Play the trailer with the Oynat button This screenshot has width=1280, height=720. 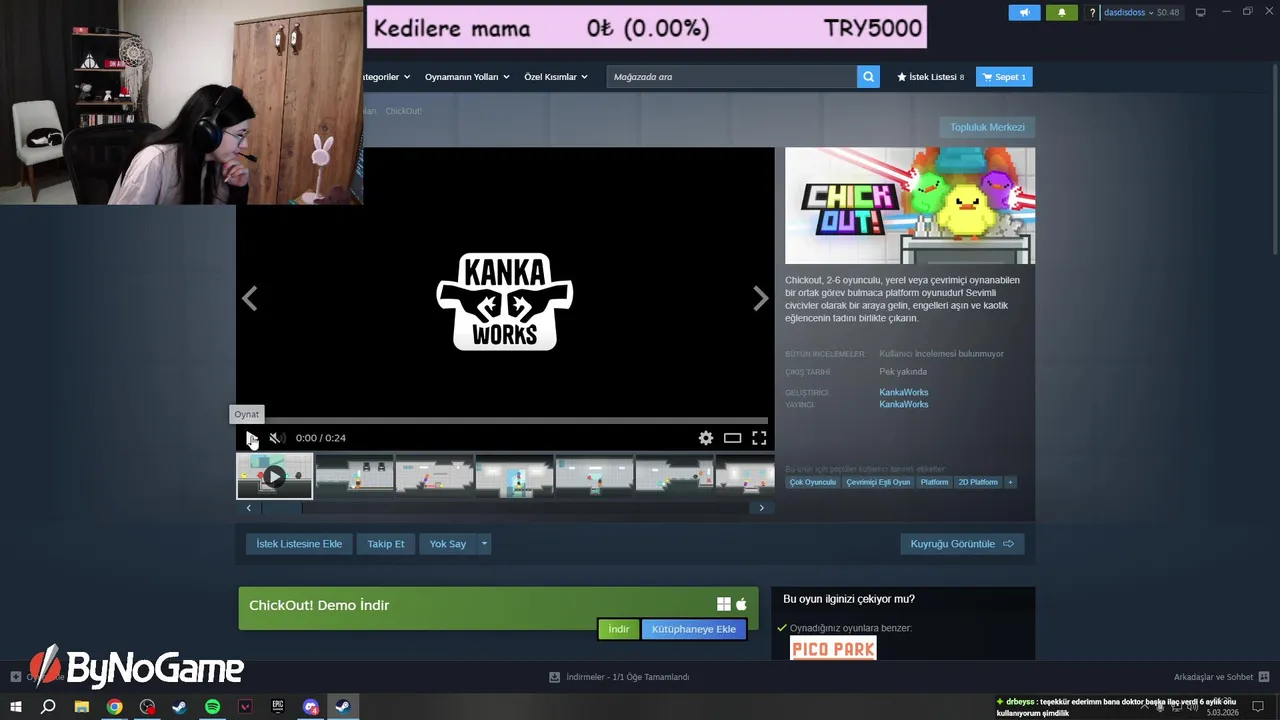coord(251,438)
